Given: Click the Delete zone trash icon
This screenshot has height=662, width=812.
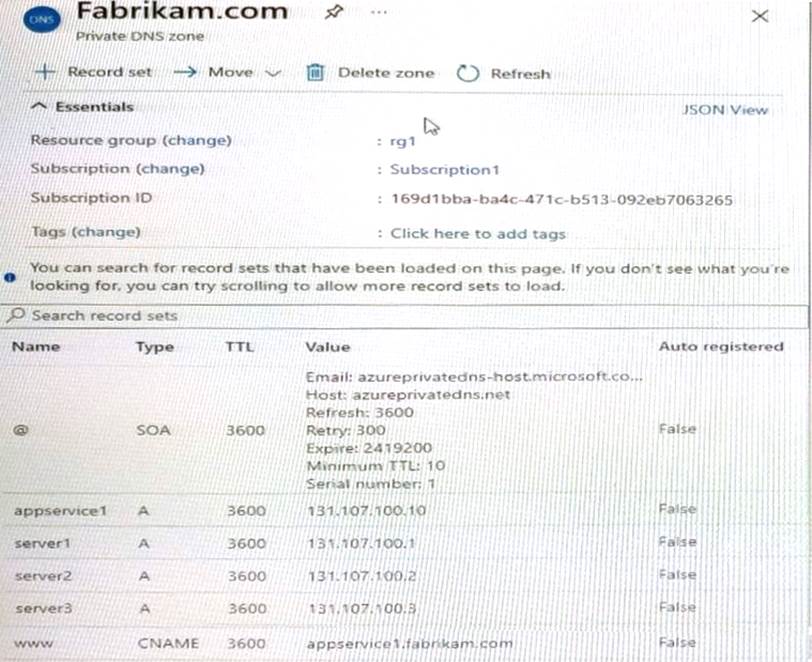Looking at the screenshot, I should tap(315, 73).
